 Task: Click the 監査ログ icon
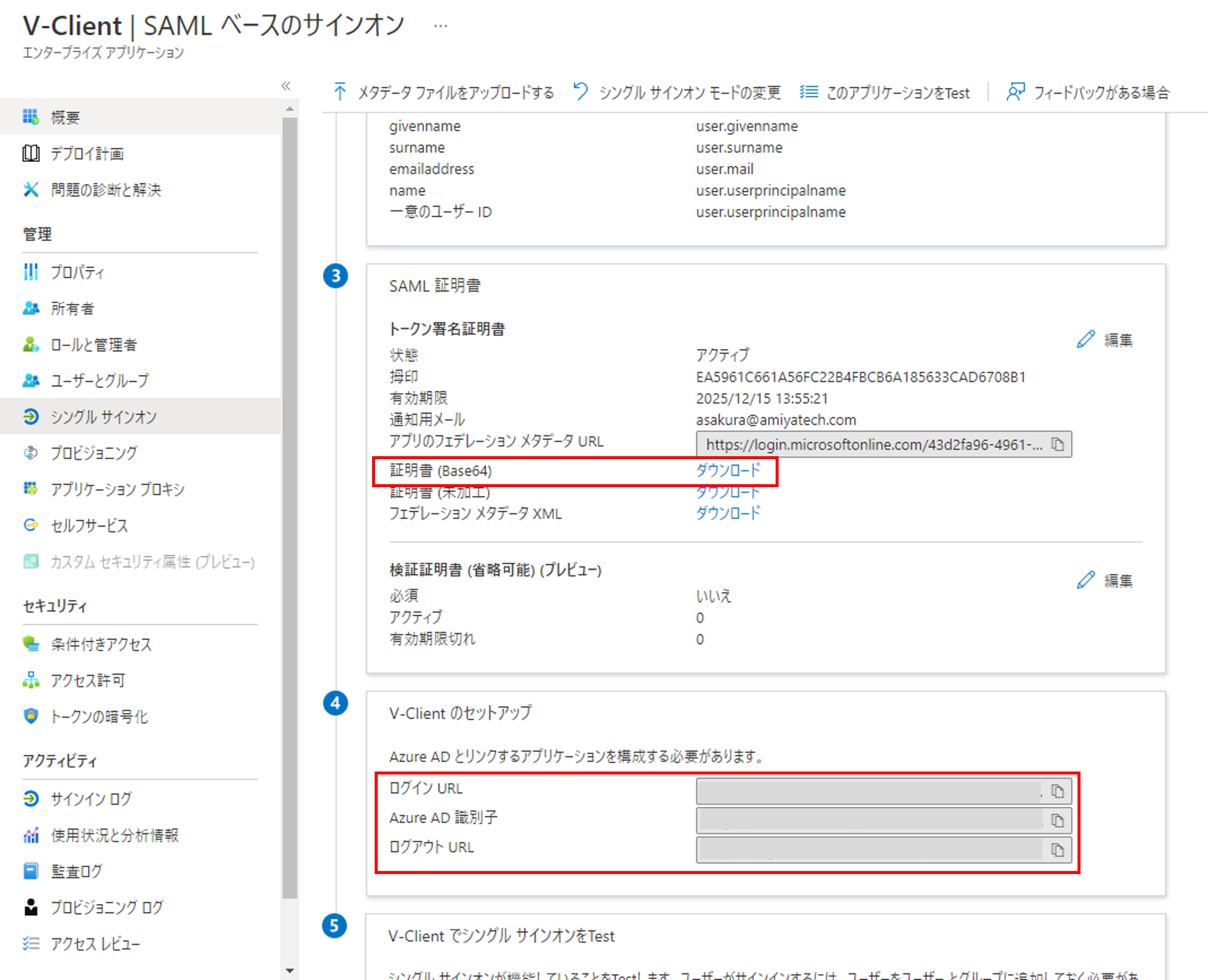(31, 871)
